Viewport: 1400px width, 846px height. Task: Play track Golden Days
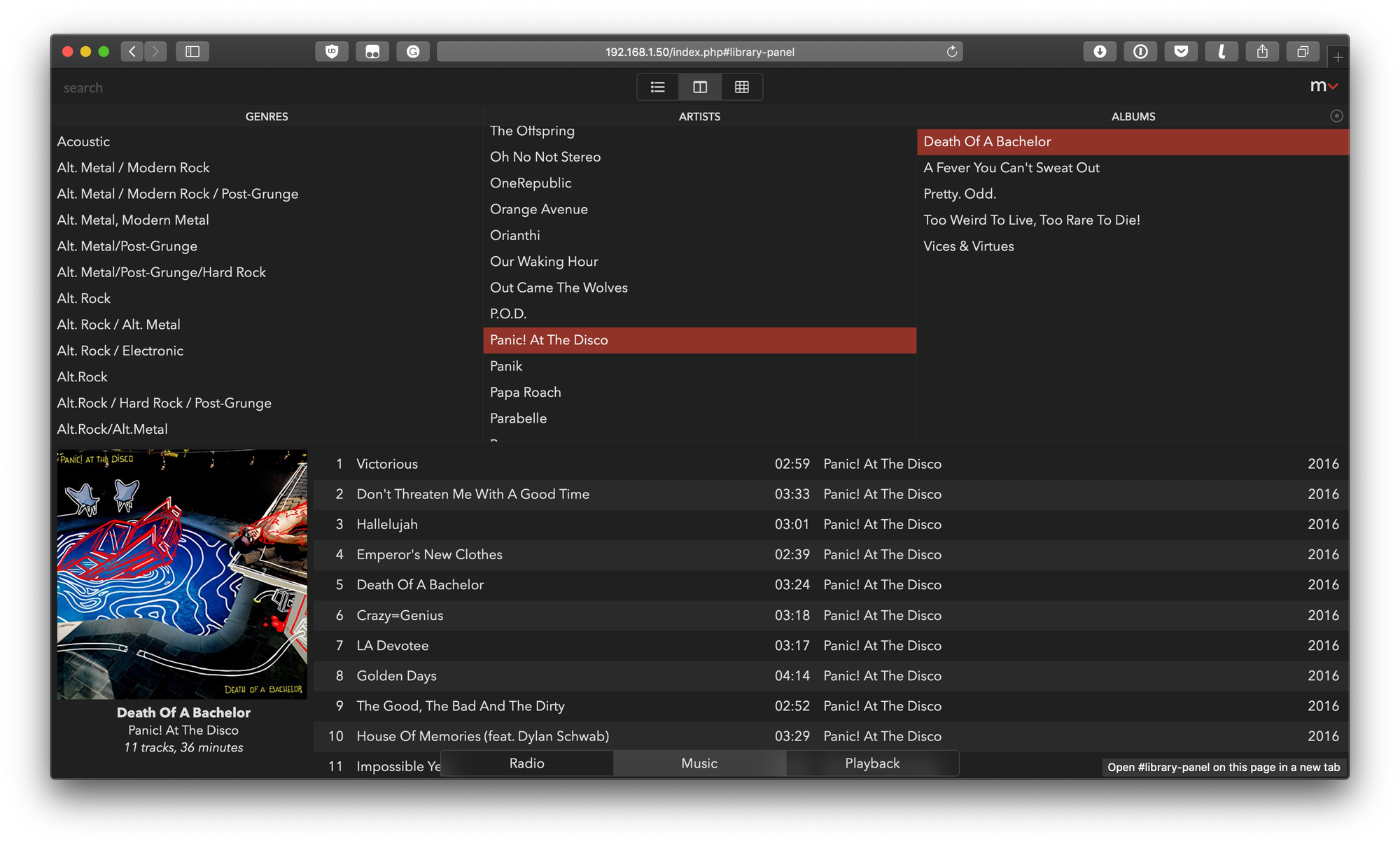pyautogui.click(x=832, y=676)
